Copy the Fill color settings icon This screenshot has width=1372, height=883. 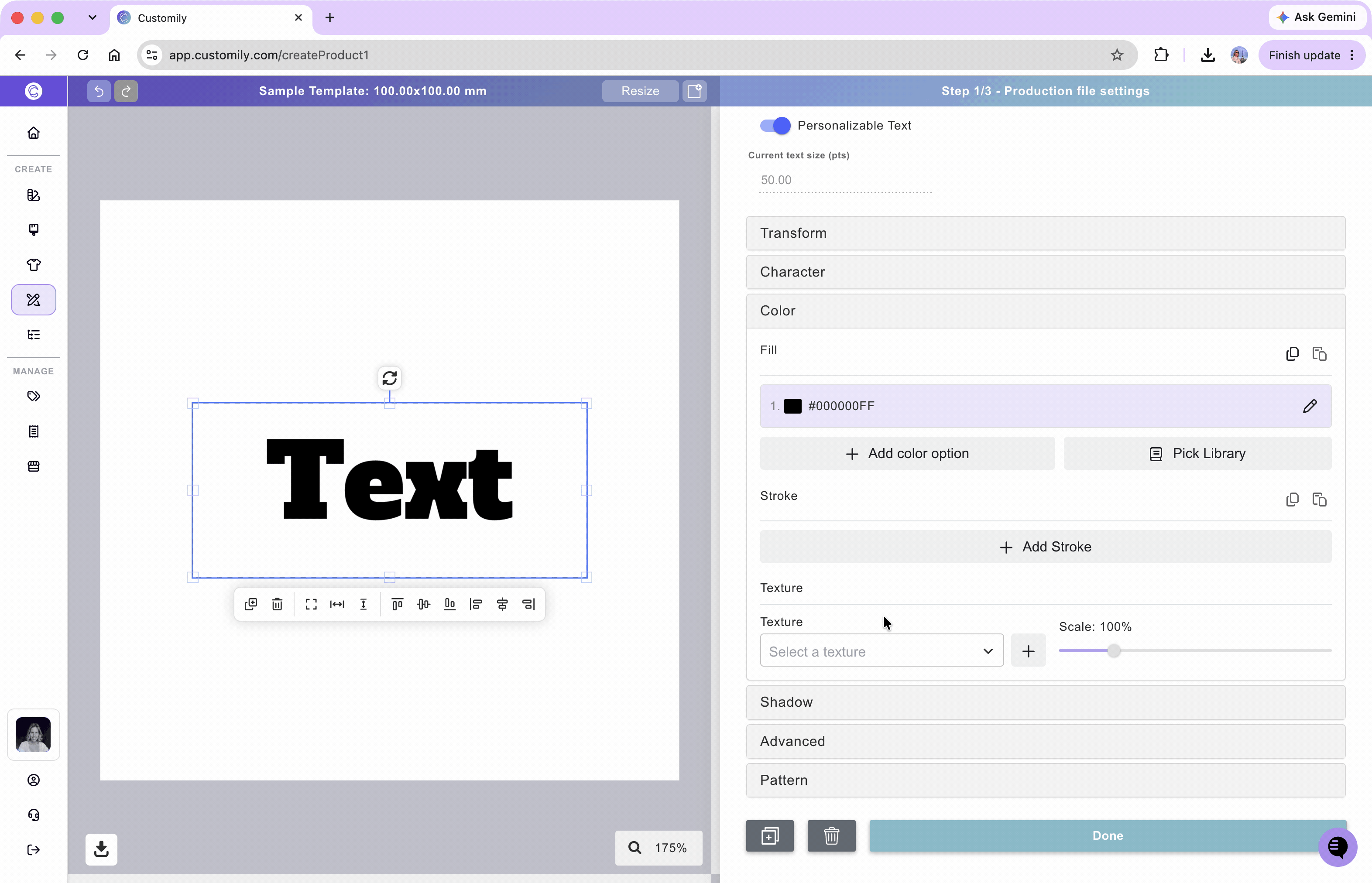tap(1292, 354)
